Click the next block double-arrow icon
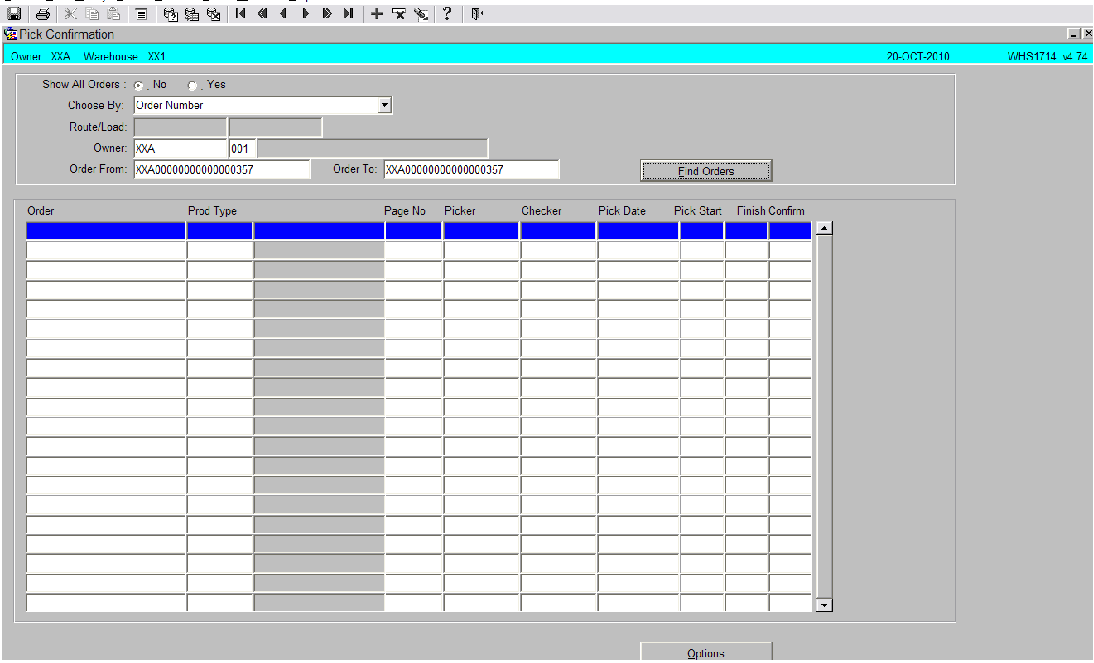Viewport: 1094px width, 663px height. click(327, 13)
